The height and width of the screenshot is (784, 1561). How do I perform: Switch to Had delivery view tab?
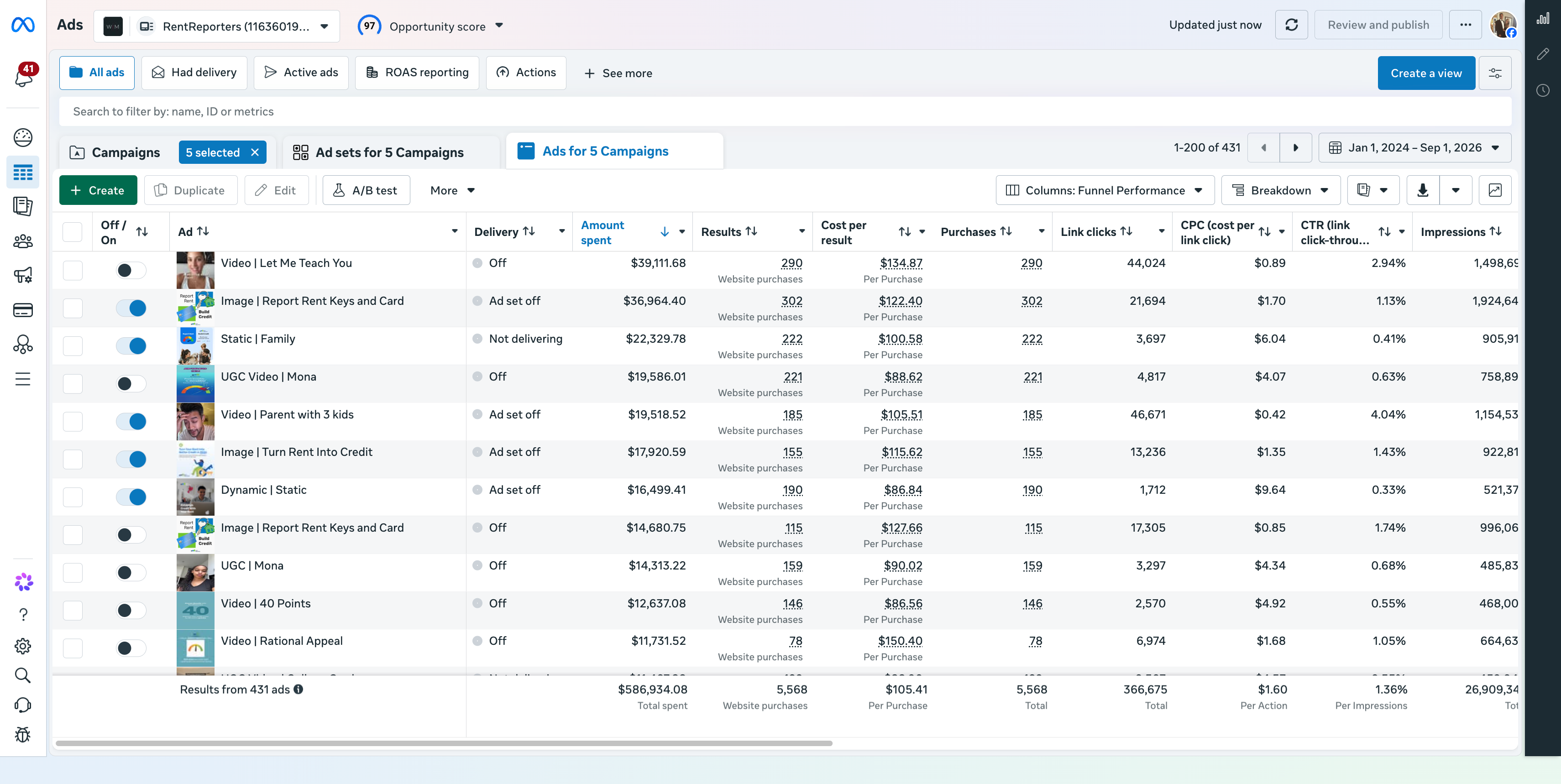(194, 73)
